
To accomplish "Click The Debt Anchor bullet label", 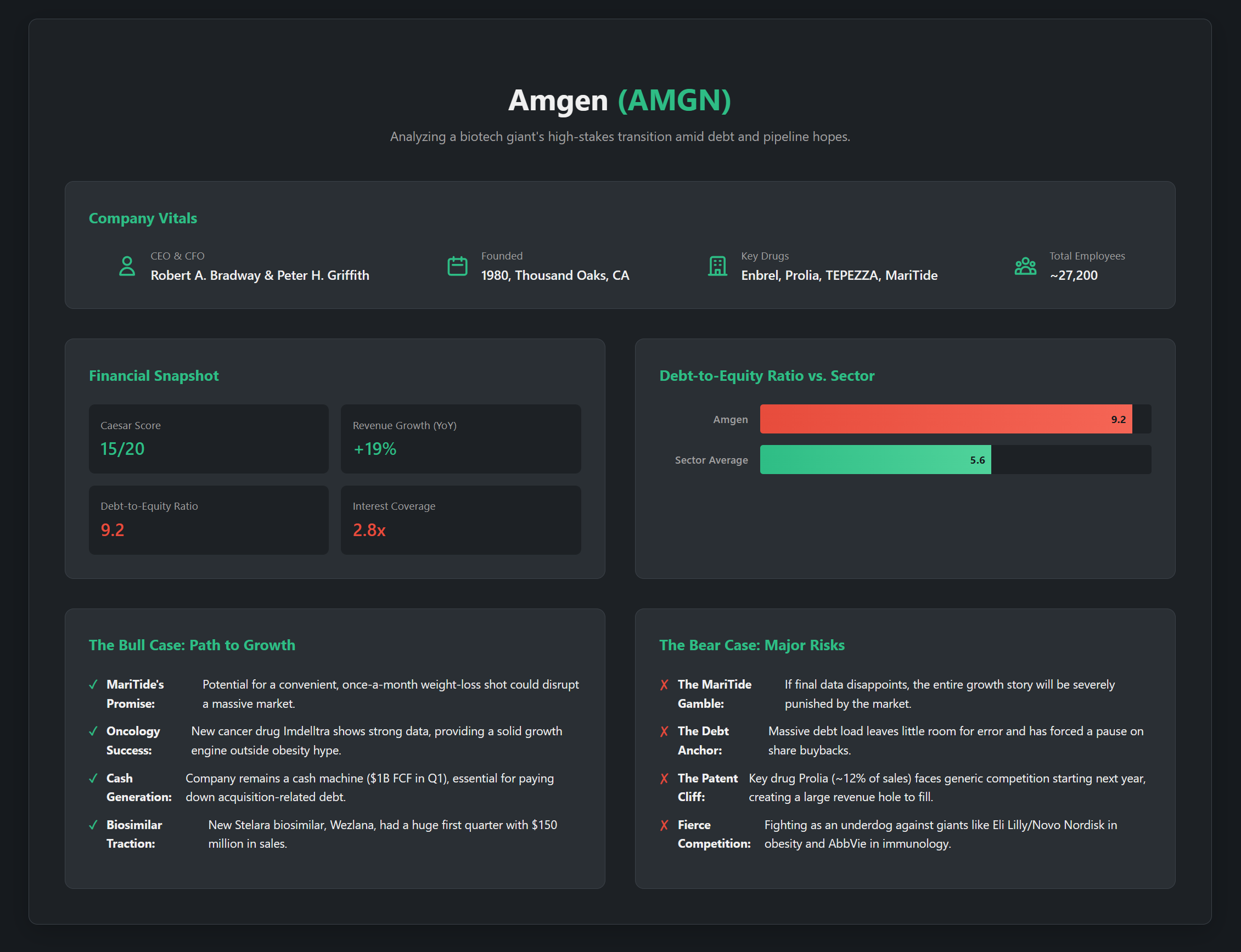I will pyautogui.click(x=703, y=741).
